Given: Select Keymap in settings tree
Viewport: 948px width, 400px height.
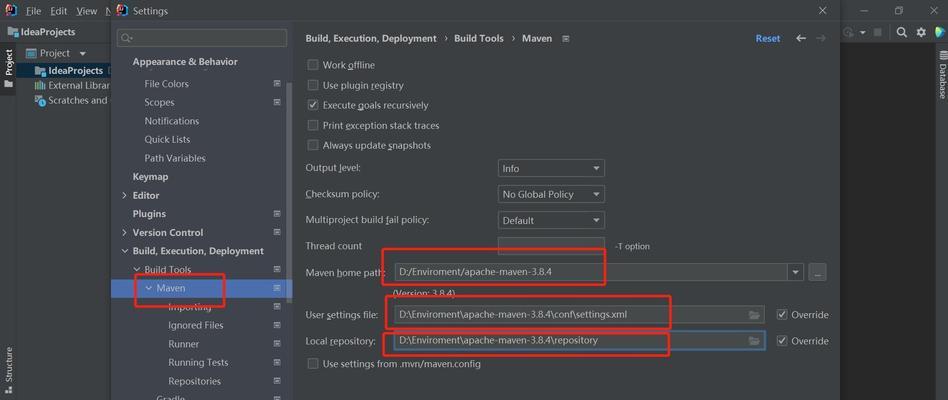Looking at the screenshot, I should [151, 176].
